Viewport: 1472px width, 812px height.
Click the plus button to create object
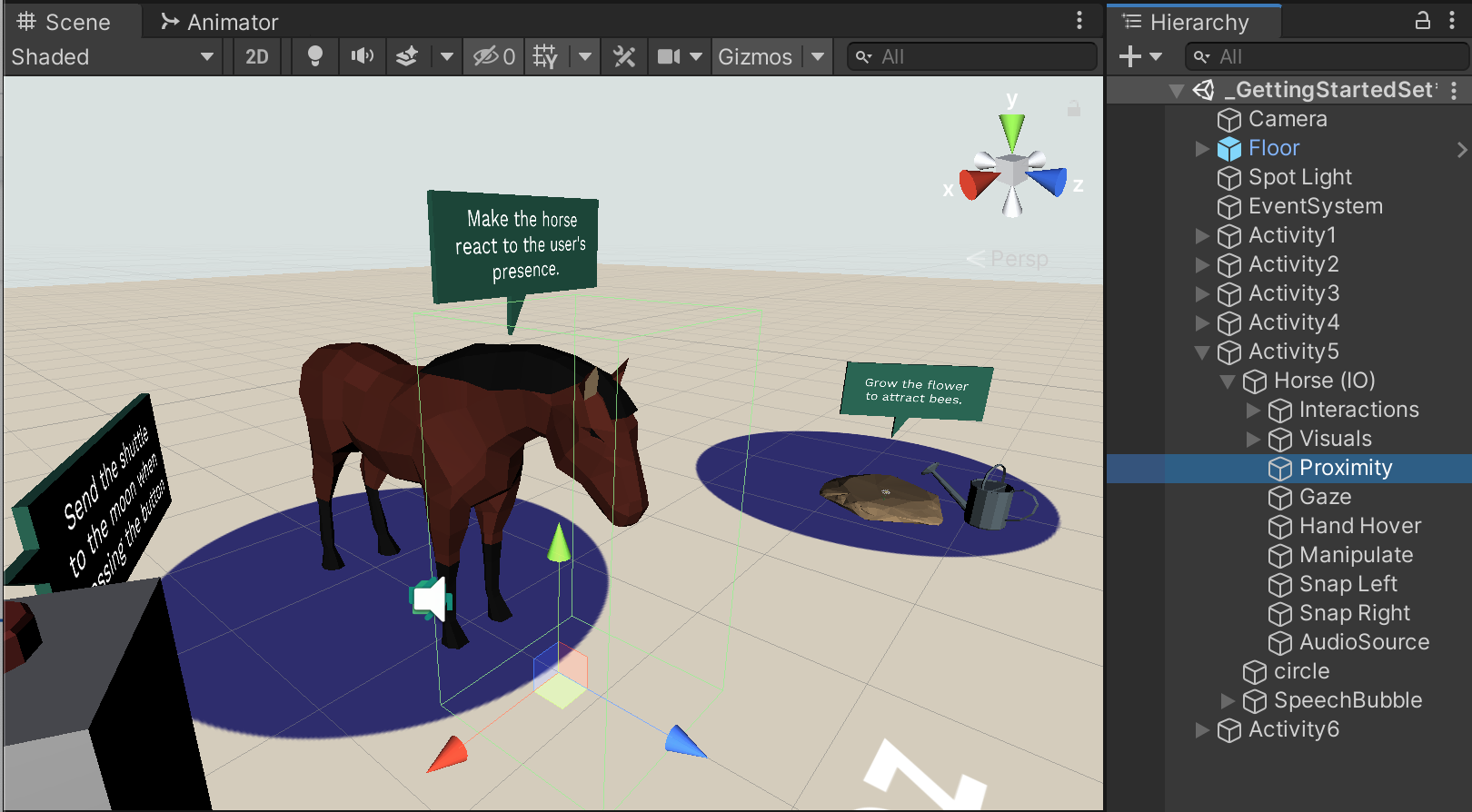click(x=1130, y=56)
